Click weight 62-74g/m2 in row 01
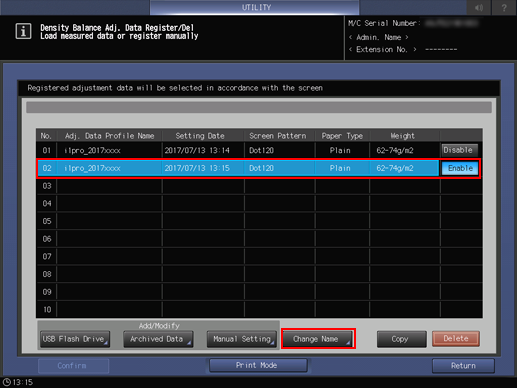This screenshot has width=517, height=388. (395, 150)
